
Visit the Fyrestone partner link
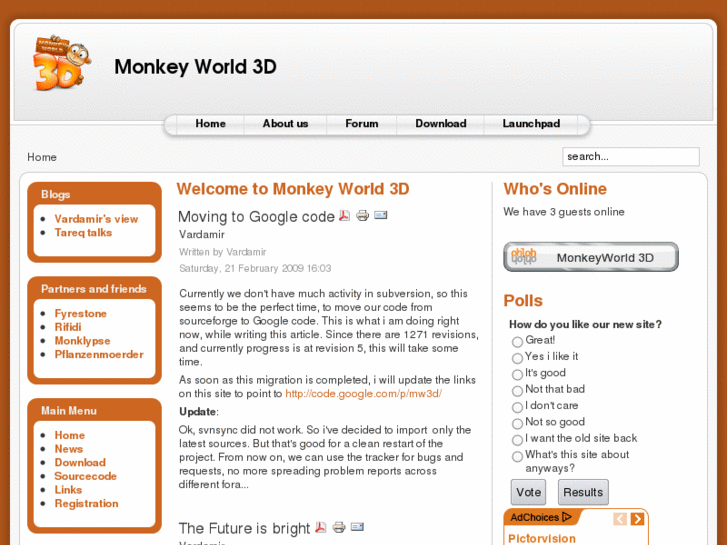click(81, 314)
